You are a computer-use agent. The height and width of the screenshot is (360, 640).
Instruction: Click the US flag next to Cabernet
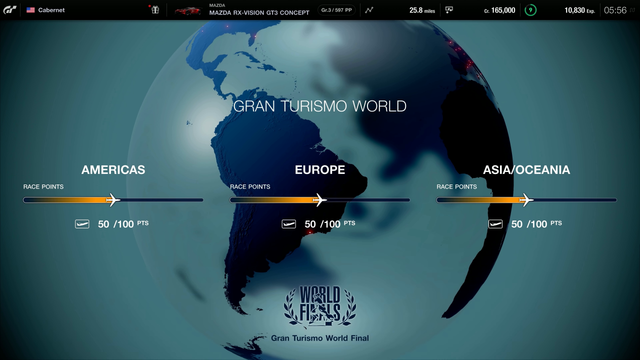click(x=31, y=10)
